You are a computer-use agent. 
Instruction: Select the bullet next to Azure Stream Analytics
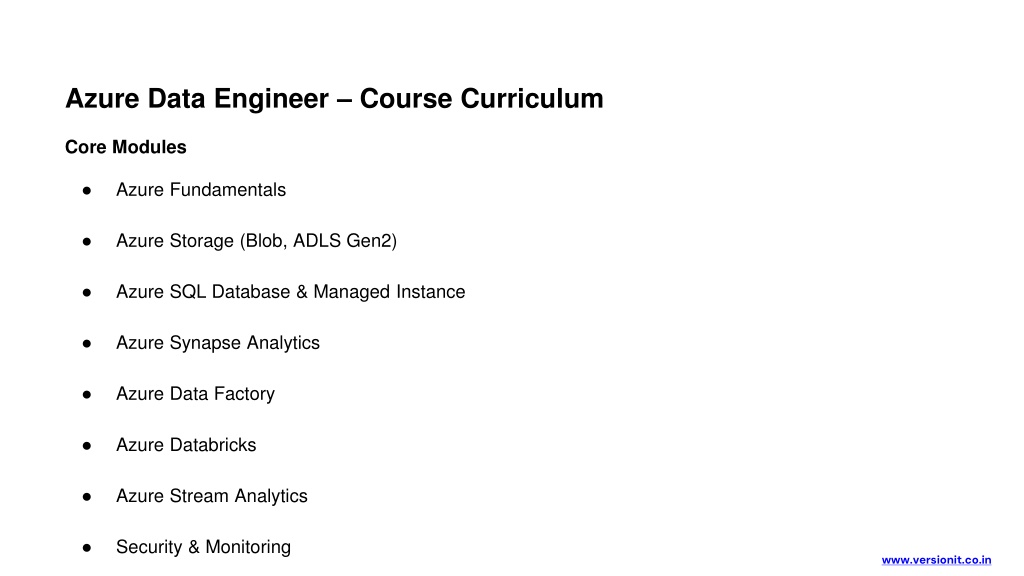click(x=88, y=497)
